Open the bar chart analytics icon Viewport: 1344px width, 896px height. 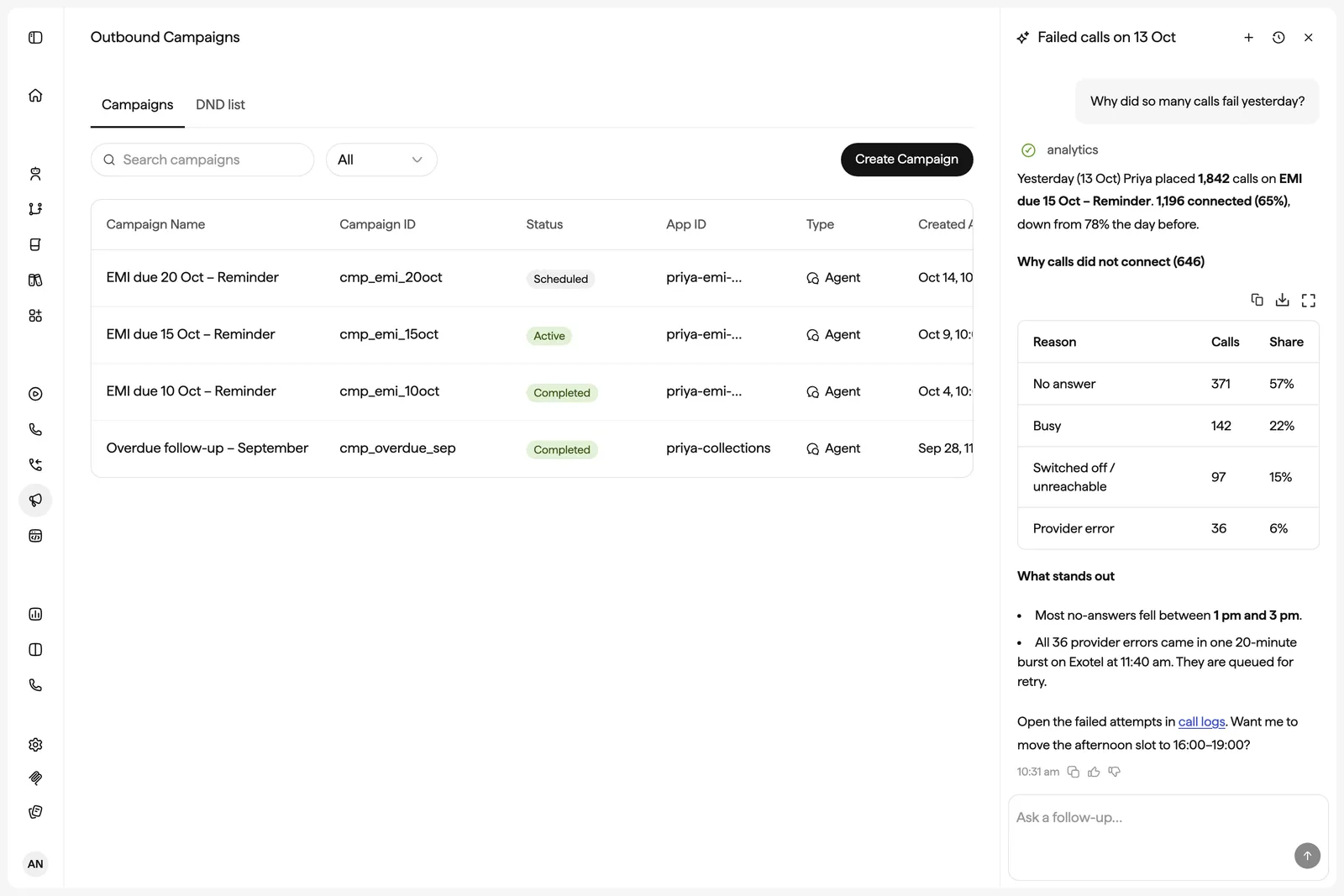(35, 614)
